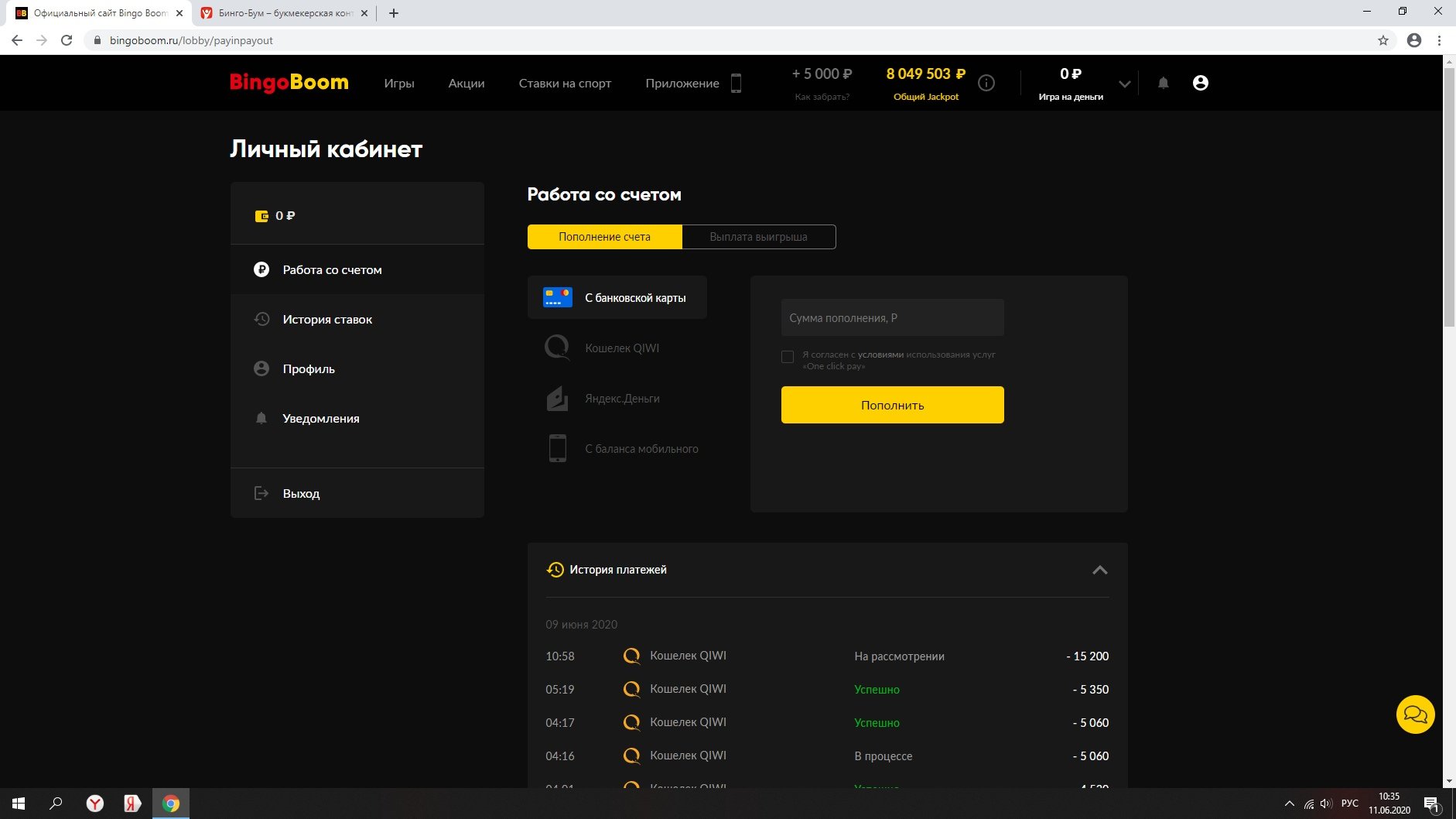Tick the One click pay agreement checkbox
Image resolution: width=1456 pixels, height=819 pixels.
(788, 357)
